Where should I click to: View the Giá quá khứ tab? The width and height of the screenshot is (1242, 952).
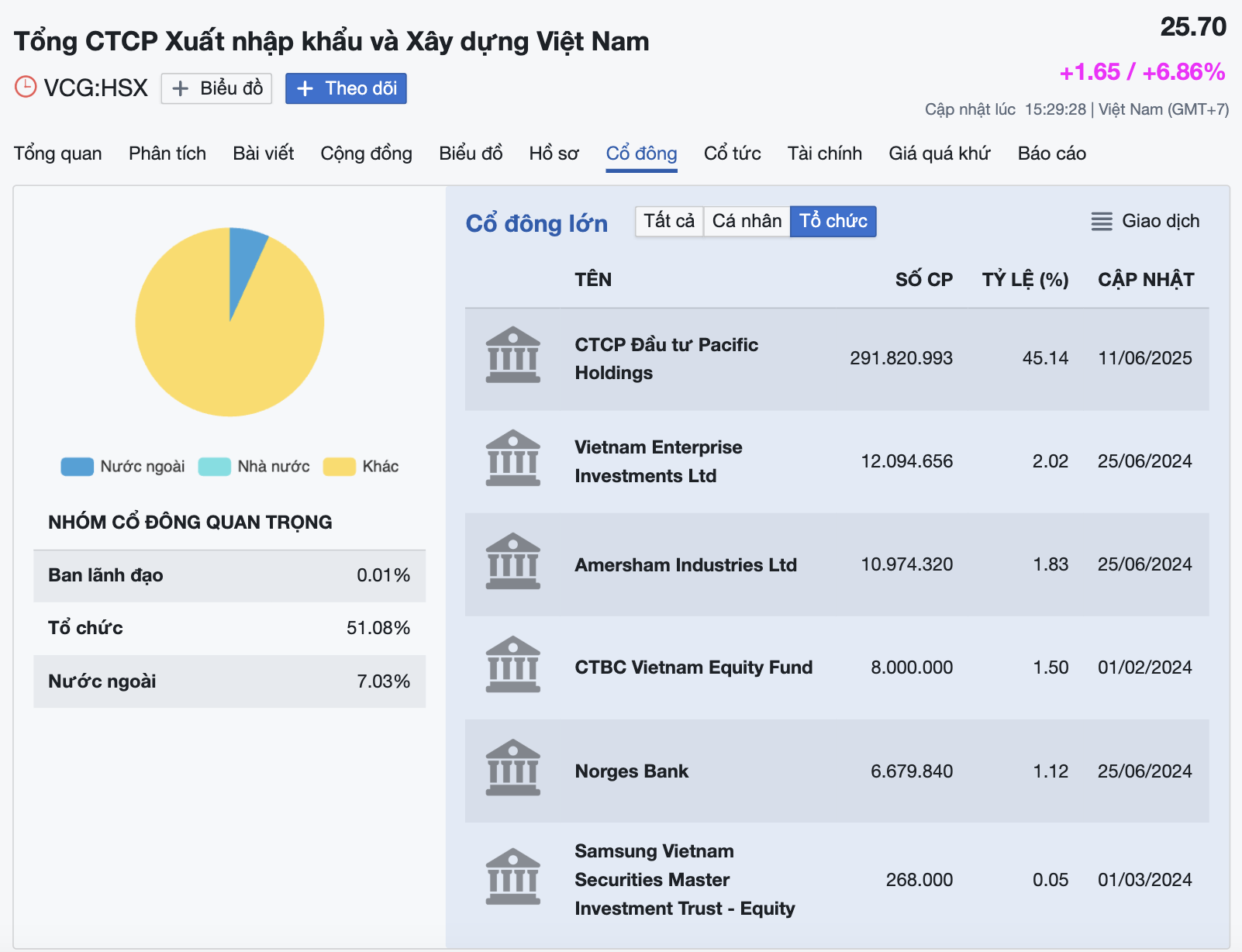click(940, 153)
